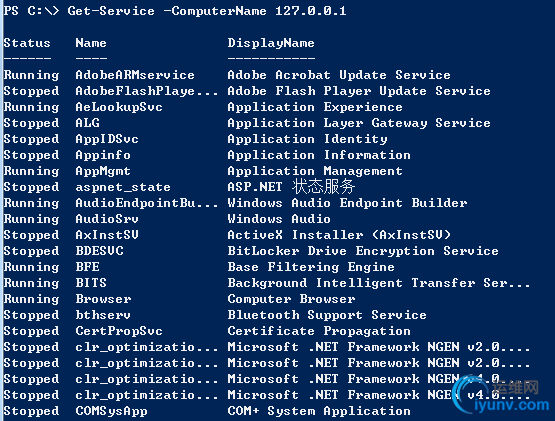Select the CertPropSvc service name
The width and height of the screenshot is (555, 421).
tap(119, 331)
